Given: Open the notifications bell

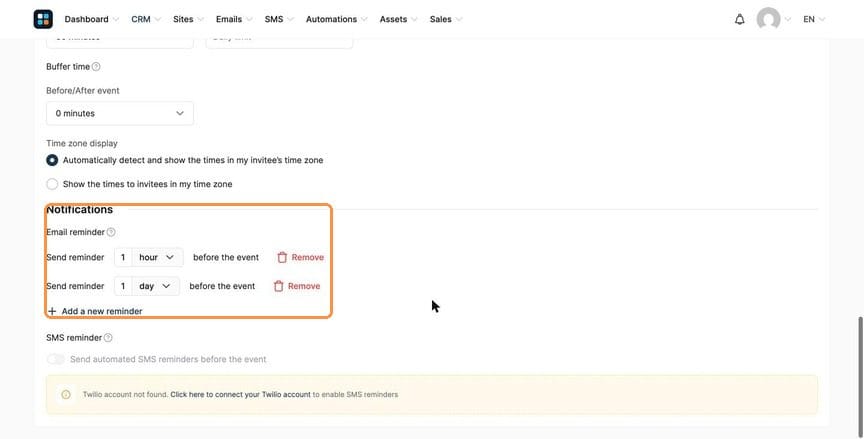Looking at the screenshot, I should (739, 19).
